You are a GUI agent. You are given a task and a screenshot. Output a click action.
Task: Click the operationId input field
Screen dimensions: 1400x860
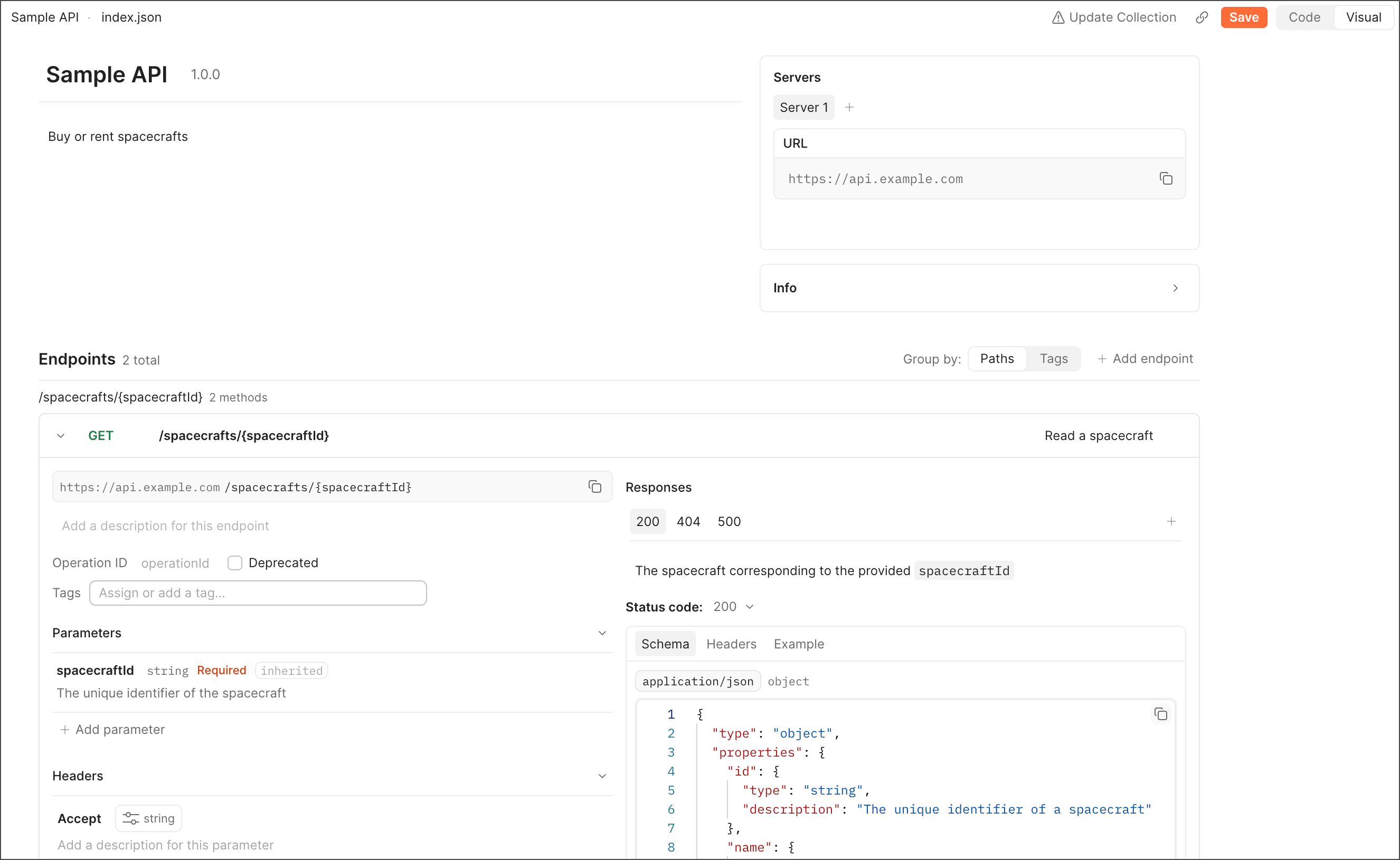(x=175, y=563)
